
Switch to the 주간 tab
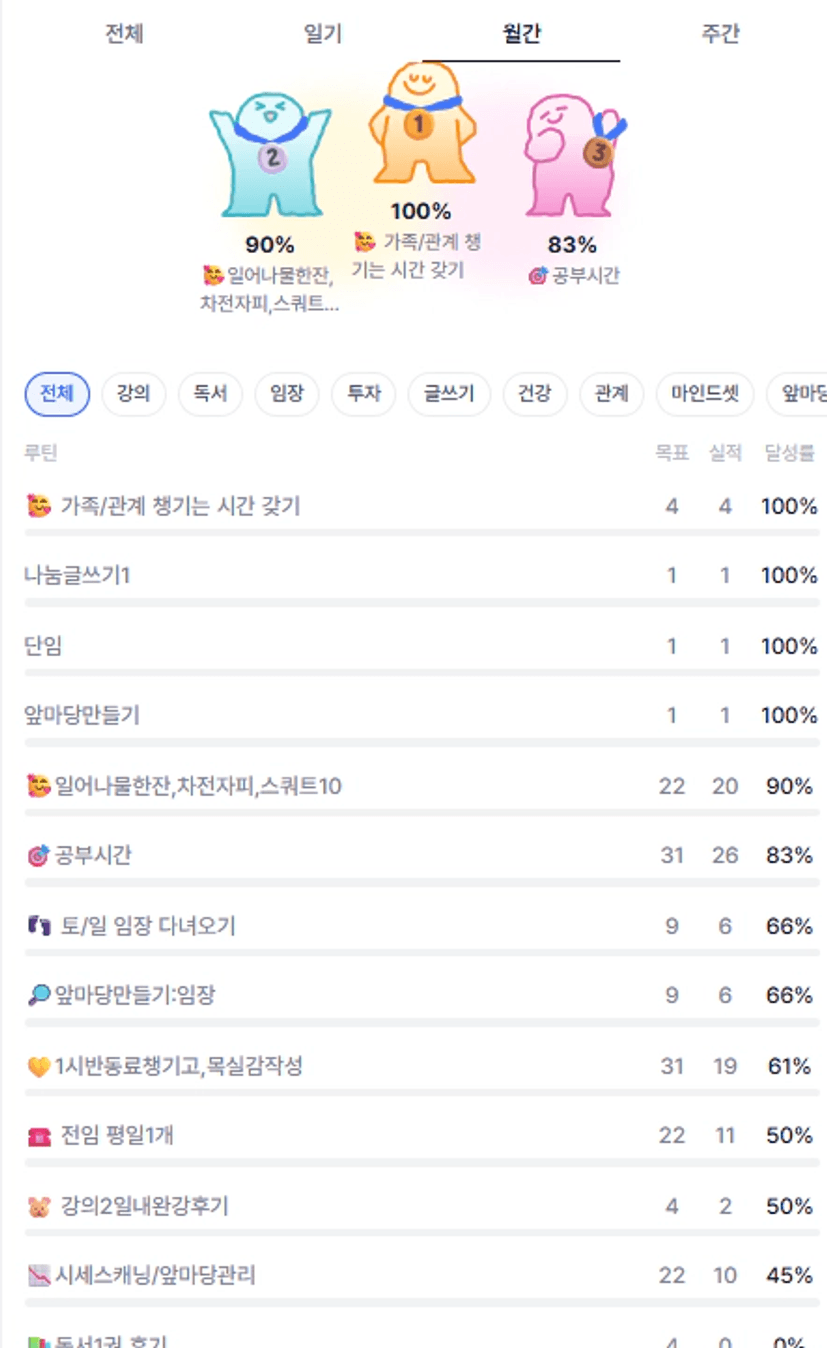(x=720, y=34)
